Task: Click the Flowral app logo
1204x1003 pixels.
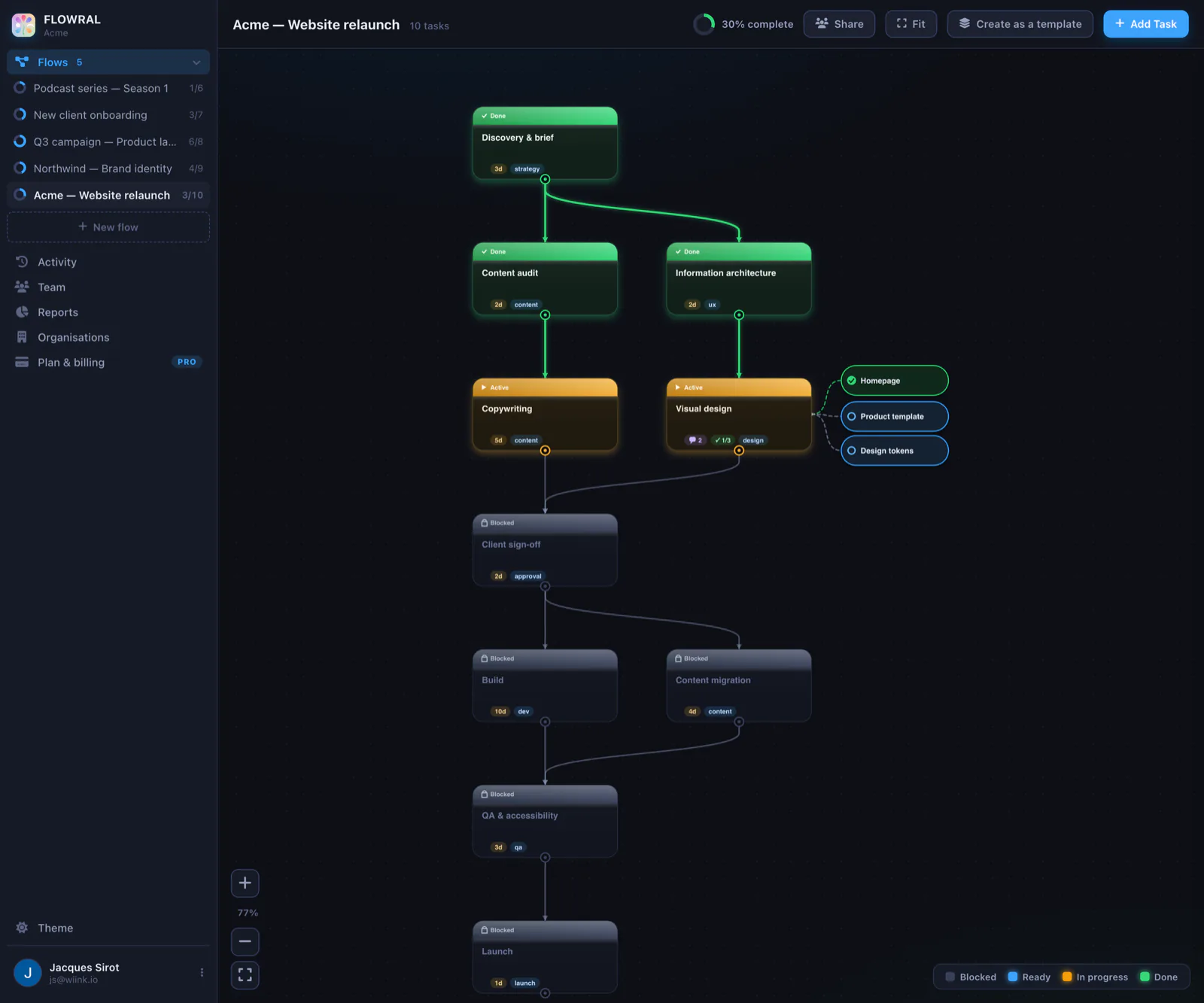Action: pyautogui.click(x=23, y=25)
